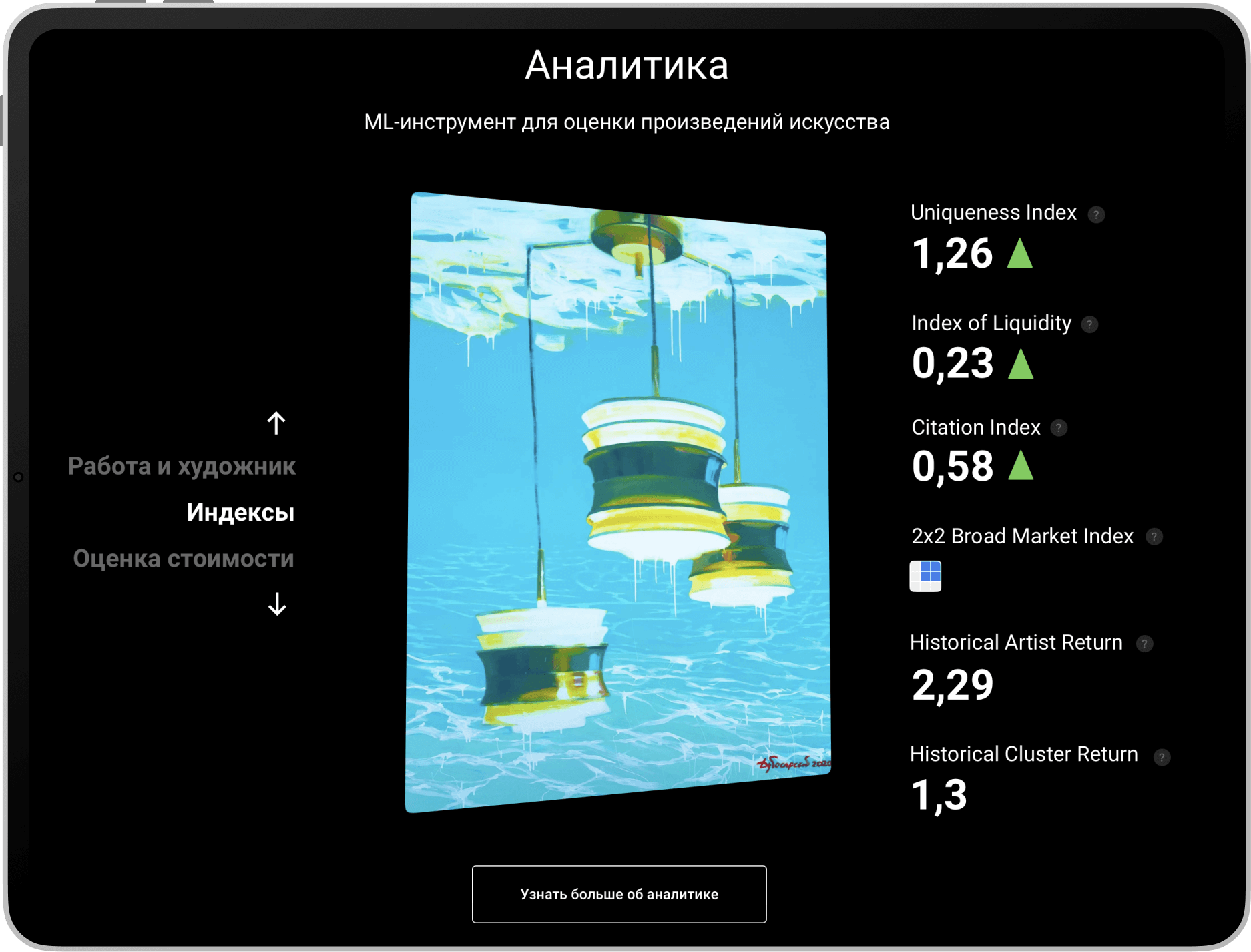Click the Historical Artist Return help icon
The width and height of the screenshot is (1251, 952).
click(1144, 644)
